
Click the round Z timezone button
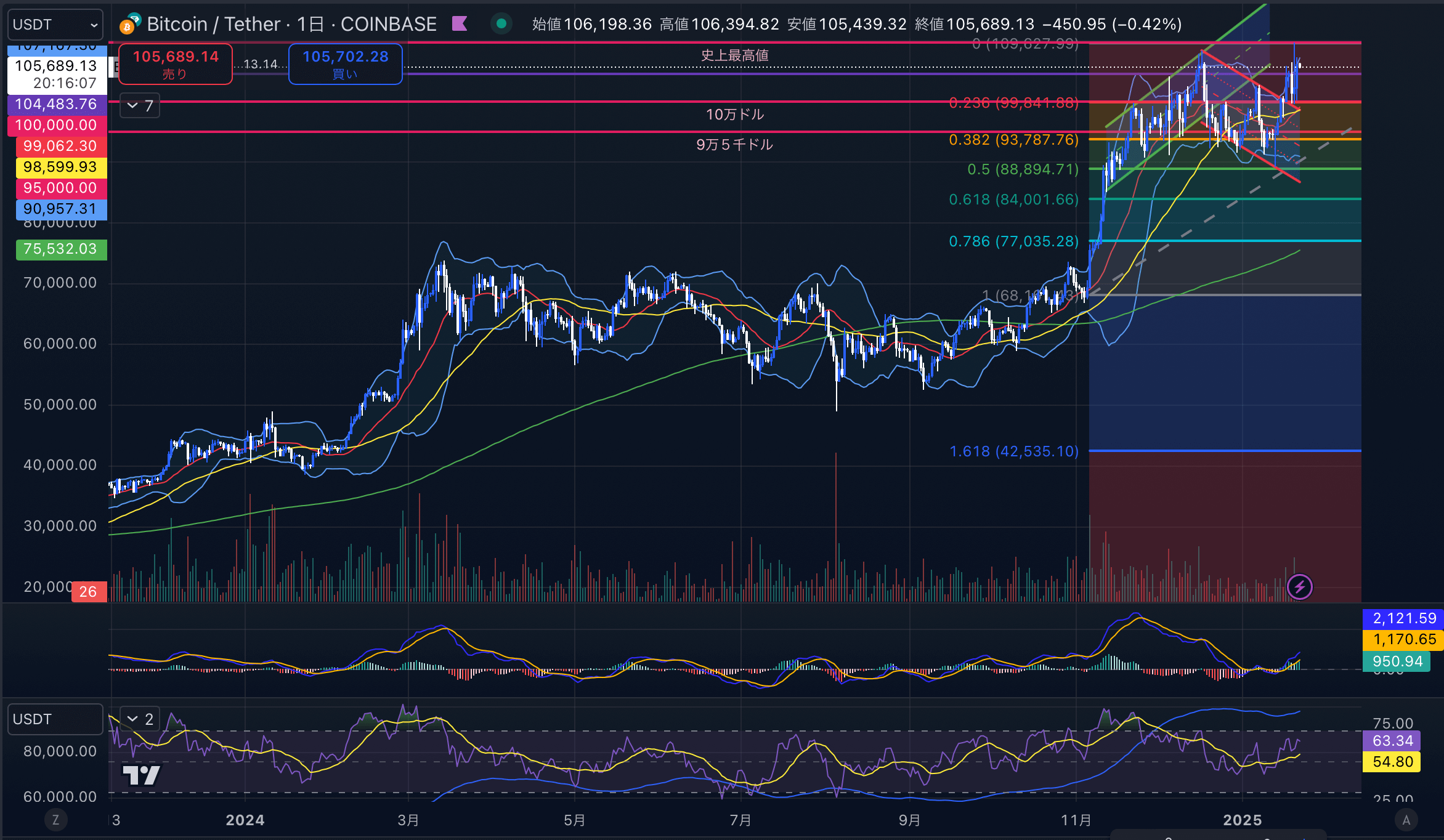(x=55, y=820)
